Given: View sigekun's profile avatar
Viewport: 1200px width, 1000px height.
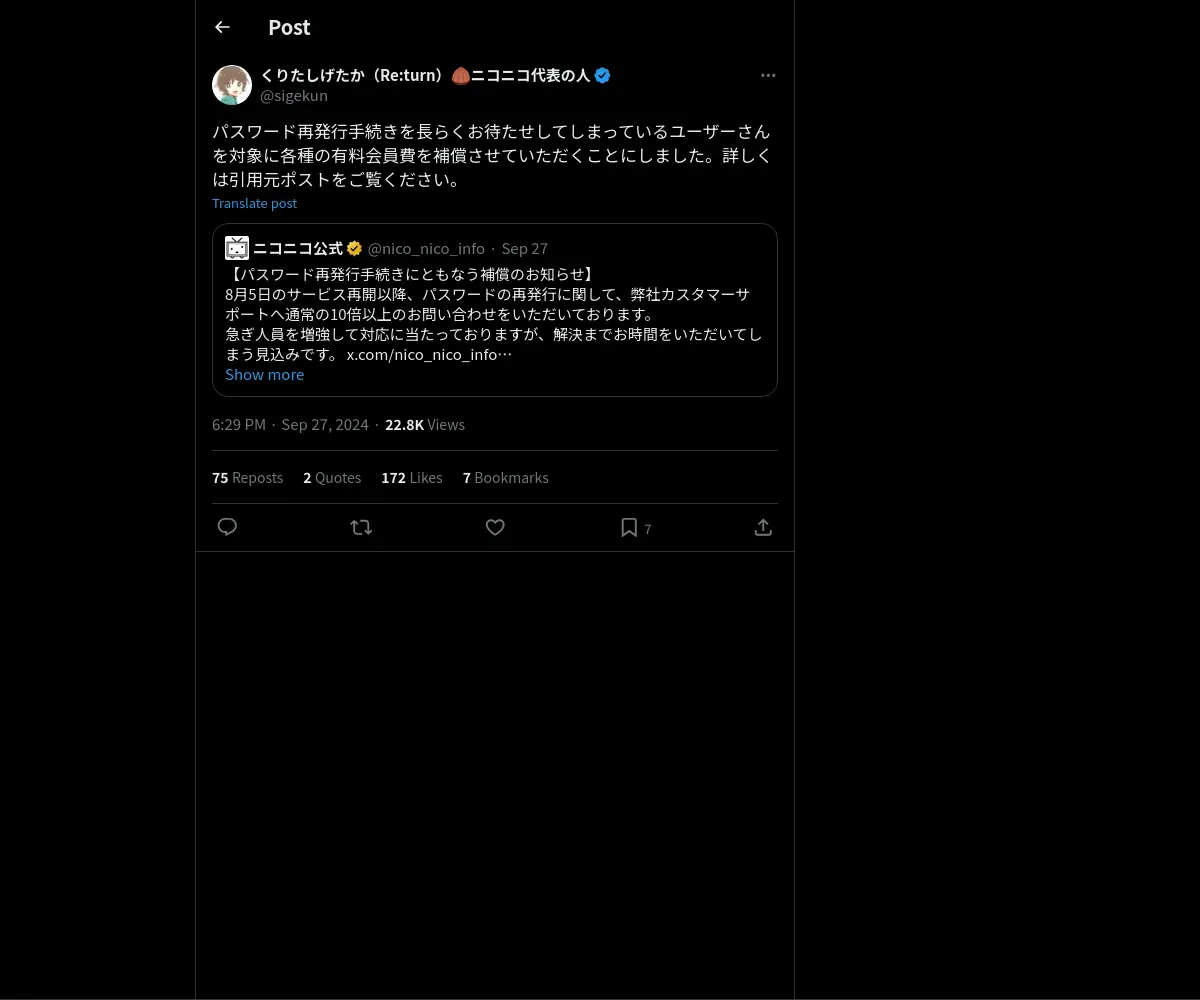Looking at the screenshot, I should pyautogui.click(x=232, y=85).
